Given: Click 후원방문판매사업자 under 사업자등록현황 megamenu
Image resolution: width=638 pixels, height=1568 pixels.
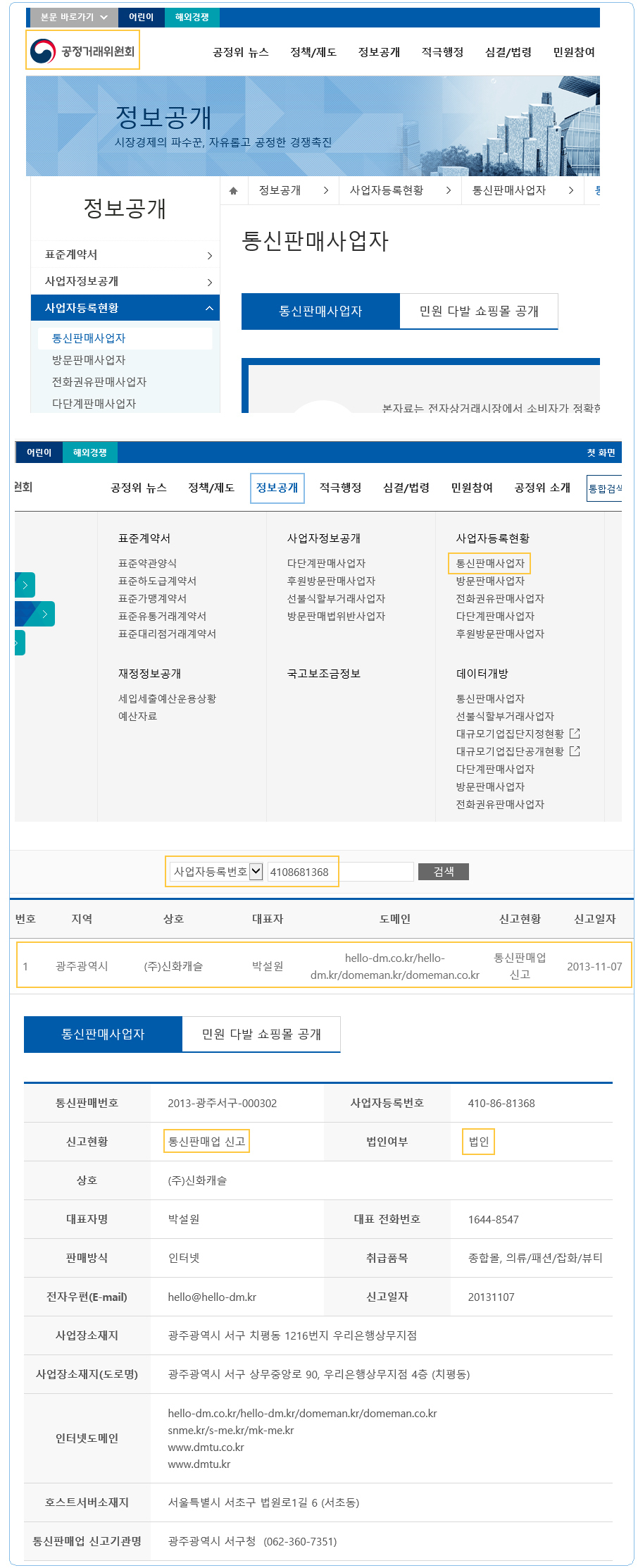Looking at the screenshot, I should tap(500, 634).
